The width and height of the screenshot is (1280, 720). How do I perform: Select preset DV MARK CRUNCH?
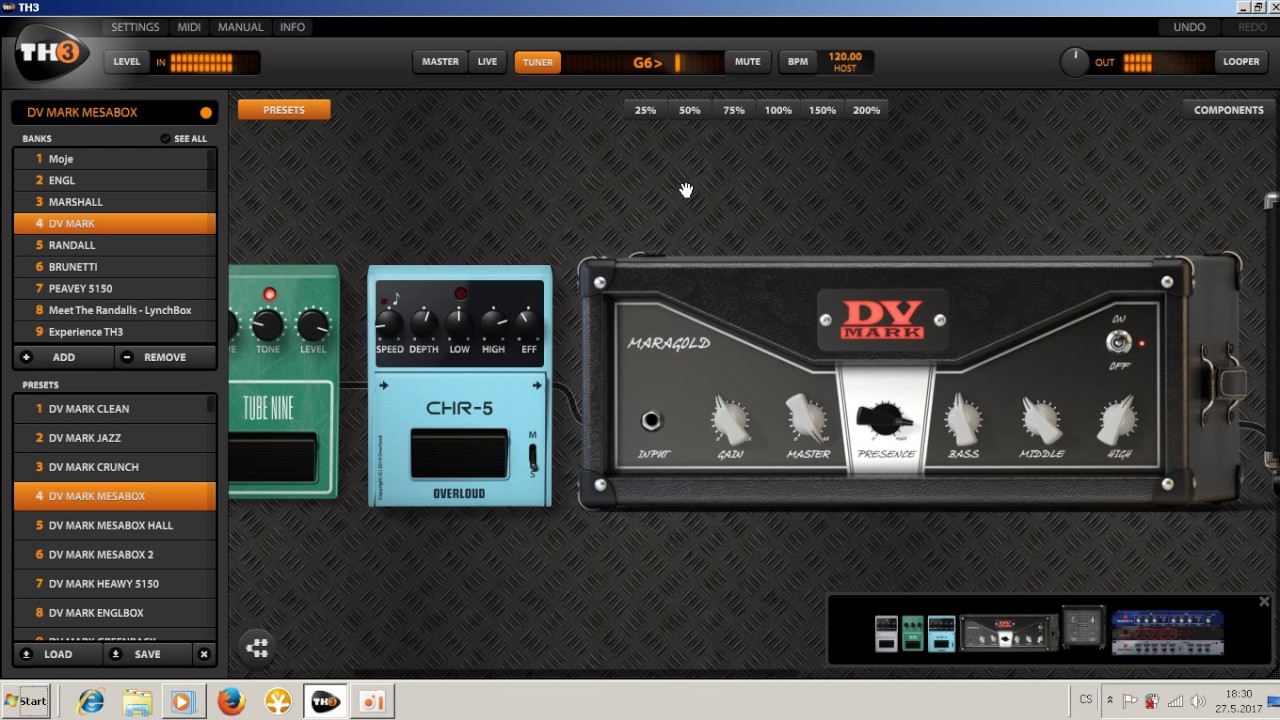coord(115,467)
